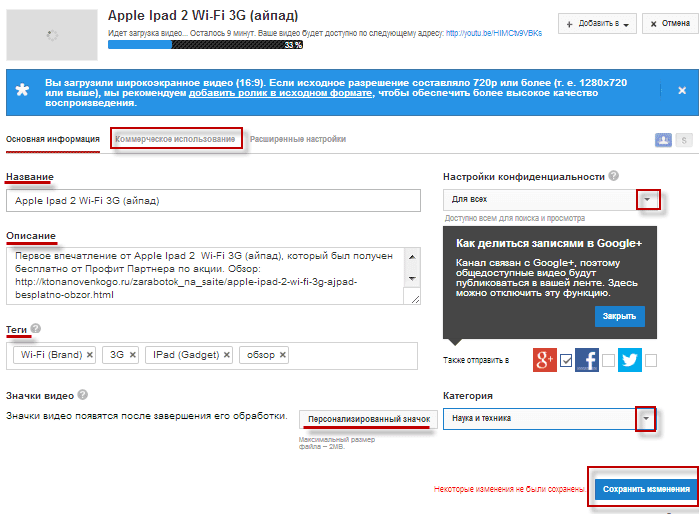
Task: Switch to Основная информация tab
Action: pyautogui.click(x=53, y=139)
